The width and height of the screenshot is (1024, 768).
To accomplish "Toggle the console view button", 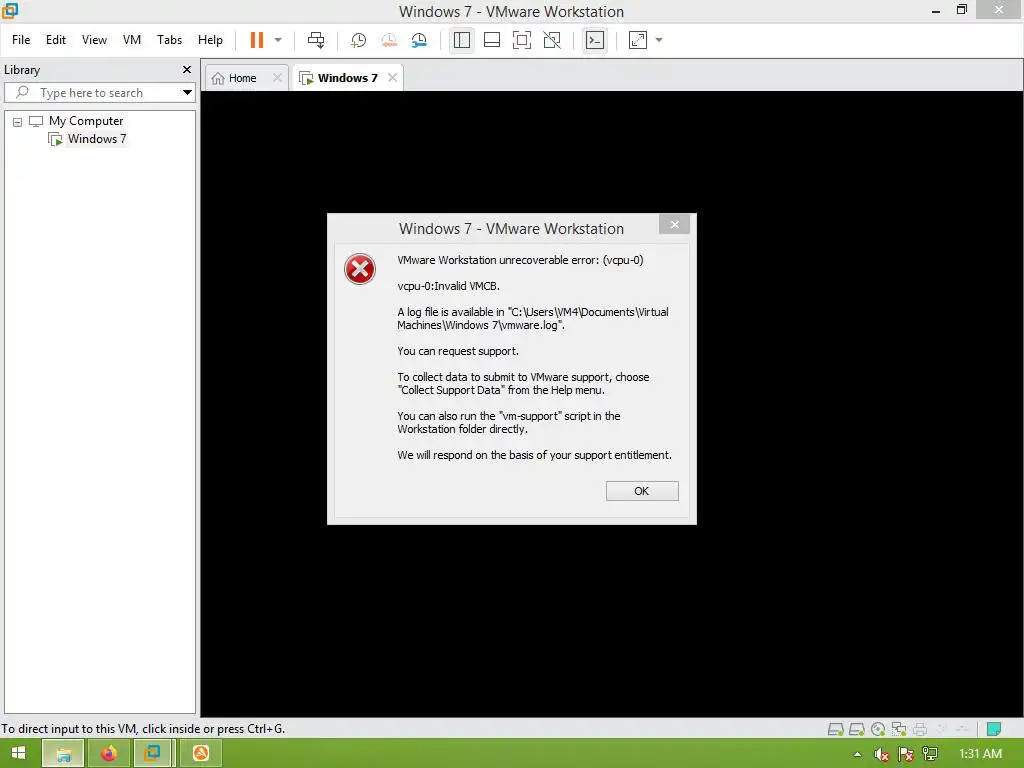I will pos(595,40).
